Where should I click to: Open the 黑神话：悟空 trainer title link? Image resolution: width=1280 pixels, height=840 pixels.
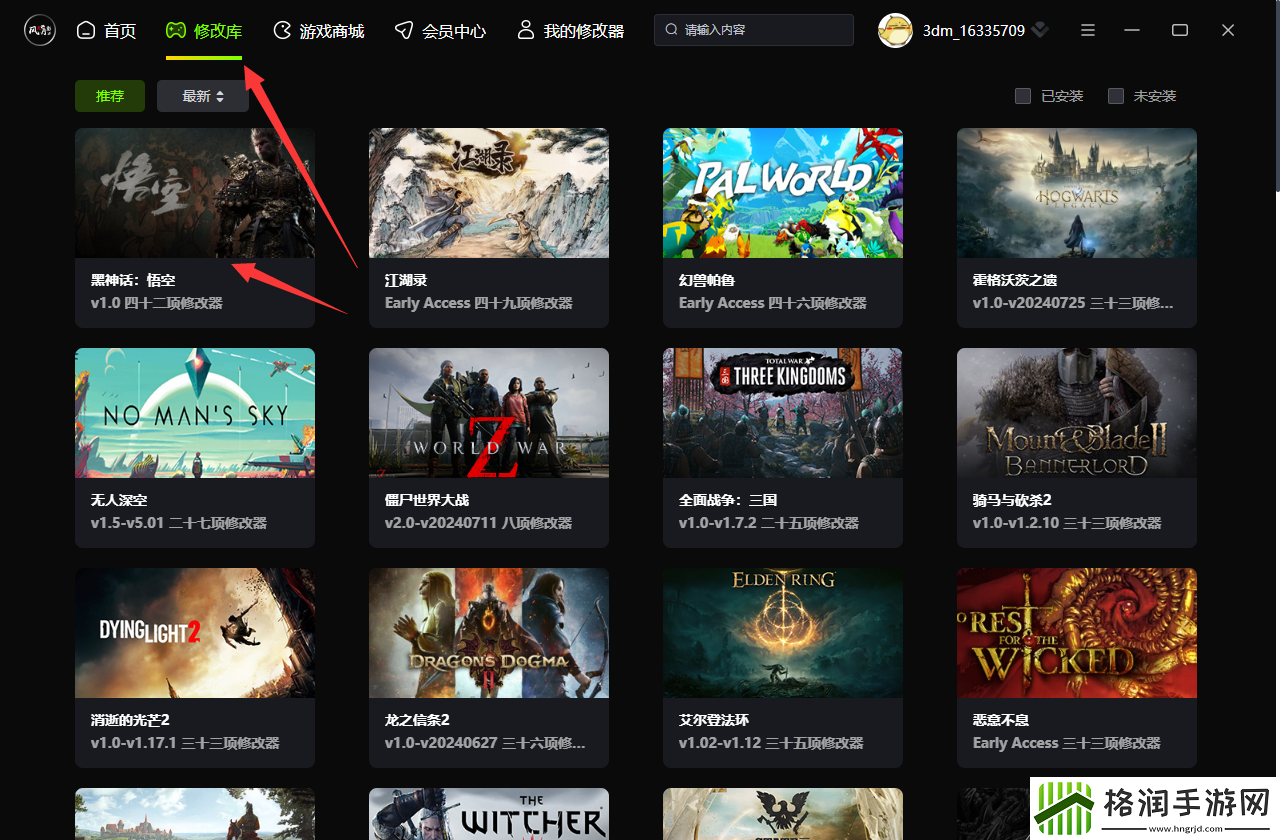[x=133, y=280]
